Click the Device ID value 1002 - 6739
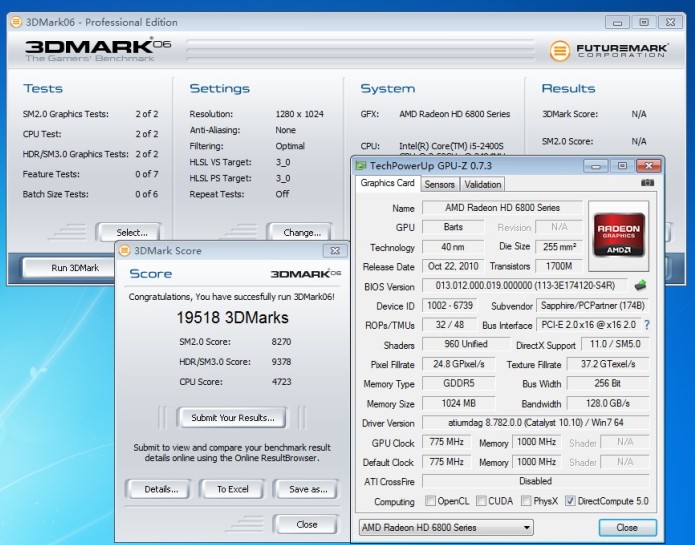 tap(450, 305)
